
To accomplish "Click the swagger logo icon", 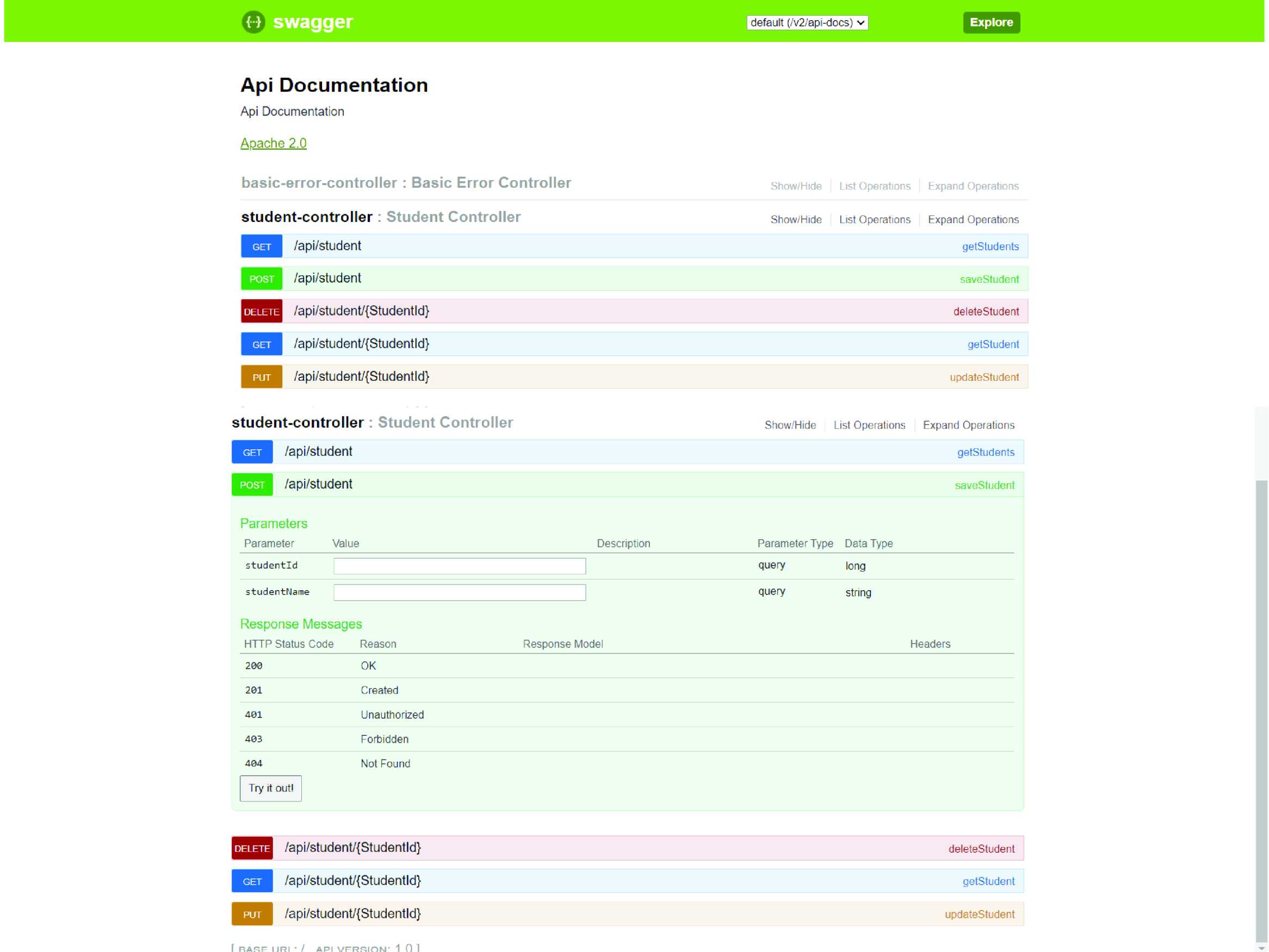I will pyautogui.click(x=253, y=22).
